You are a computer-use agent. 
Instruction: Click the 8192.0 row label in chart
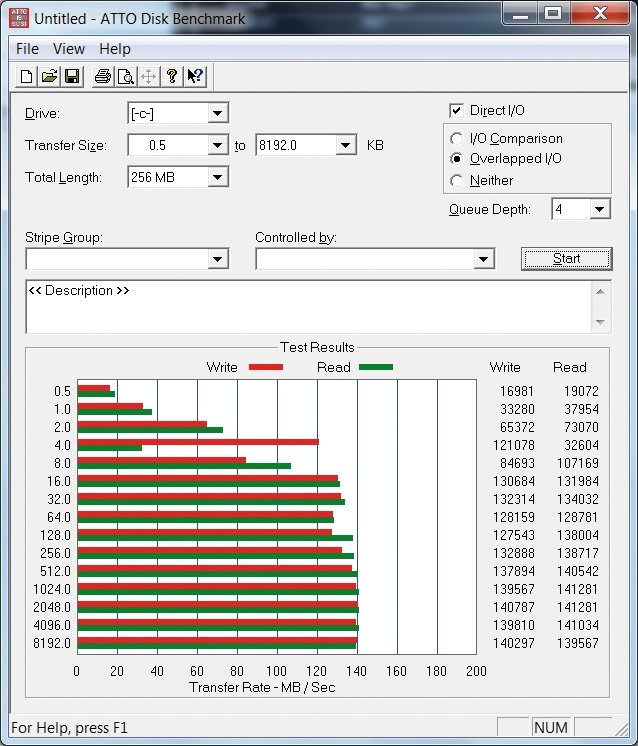click(x=52, y=643)
